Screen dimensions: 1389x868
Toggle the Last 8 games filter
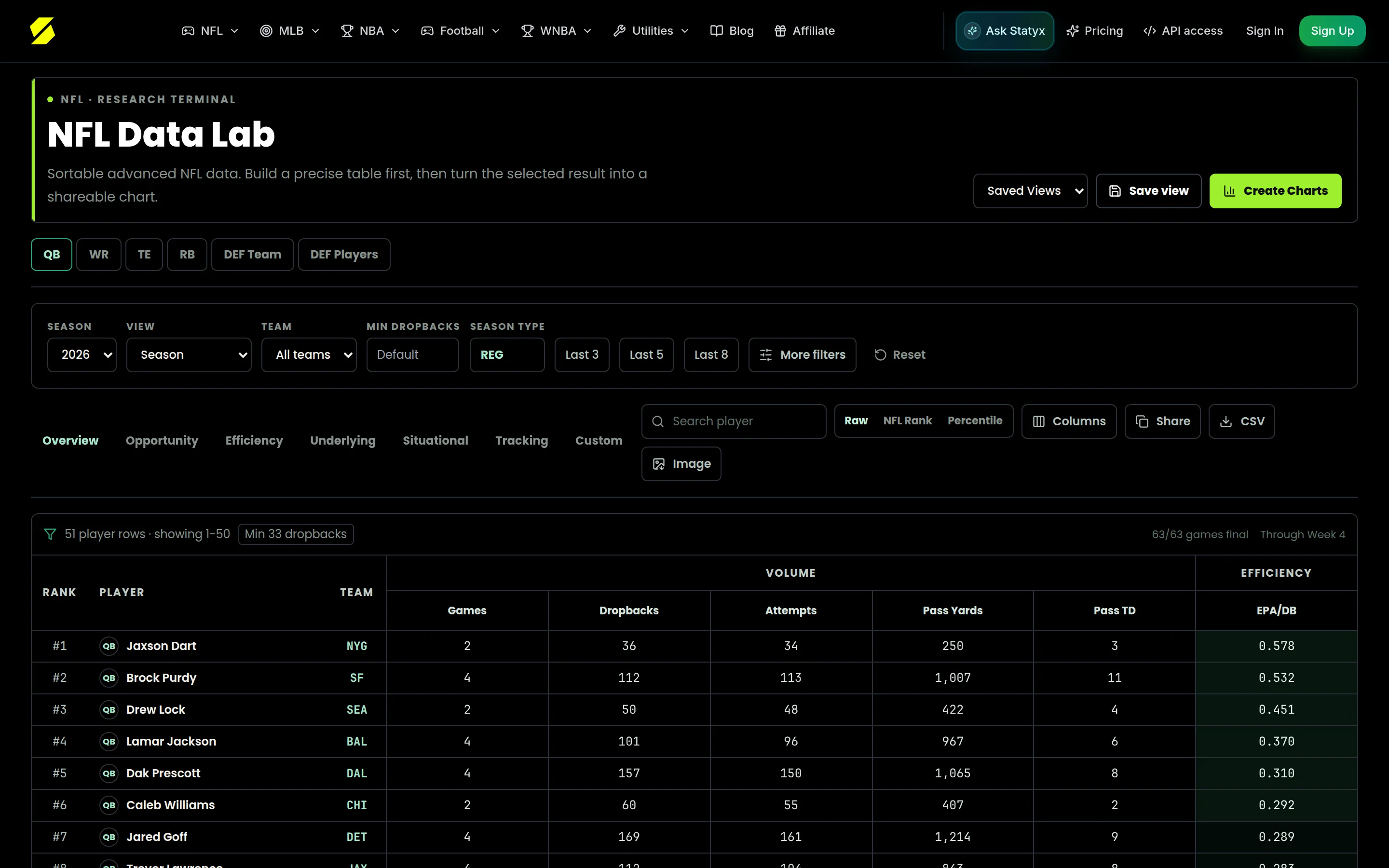711,355
